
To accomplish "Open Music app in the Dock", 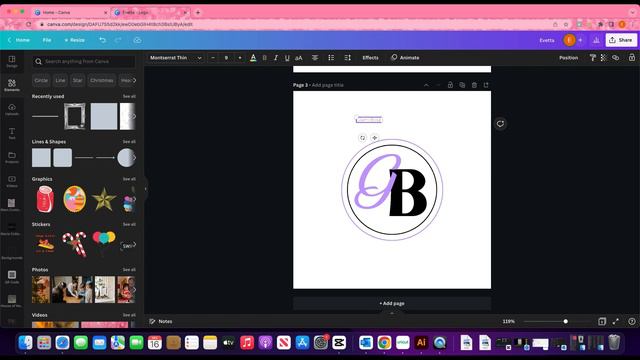I will [x=247, y=342].
